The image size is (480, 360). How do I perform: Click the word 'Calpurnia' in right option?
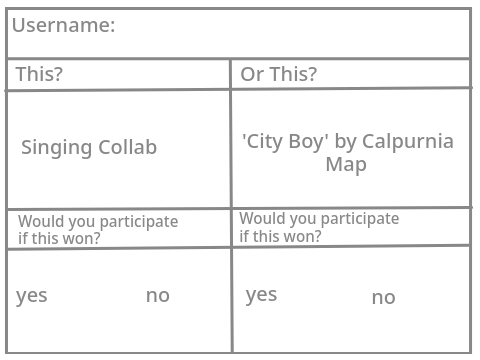pos(408,141)
